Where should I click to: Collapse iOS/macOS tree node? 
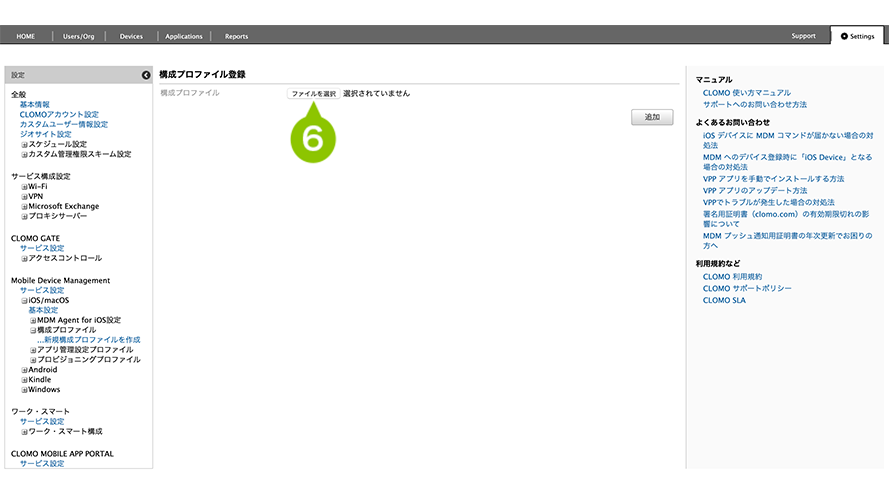[x=24, y=300]
